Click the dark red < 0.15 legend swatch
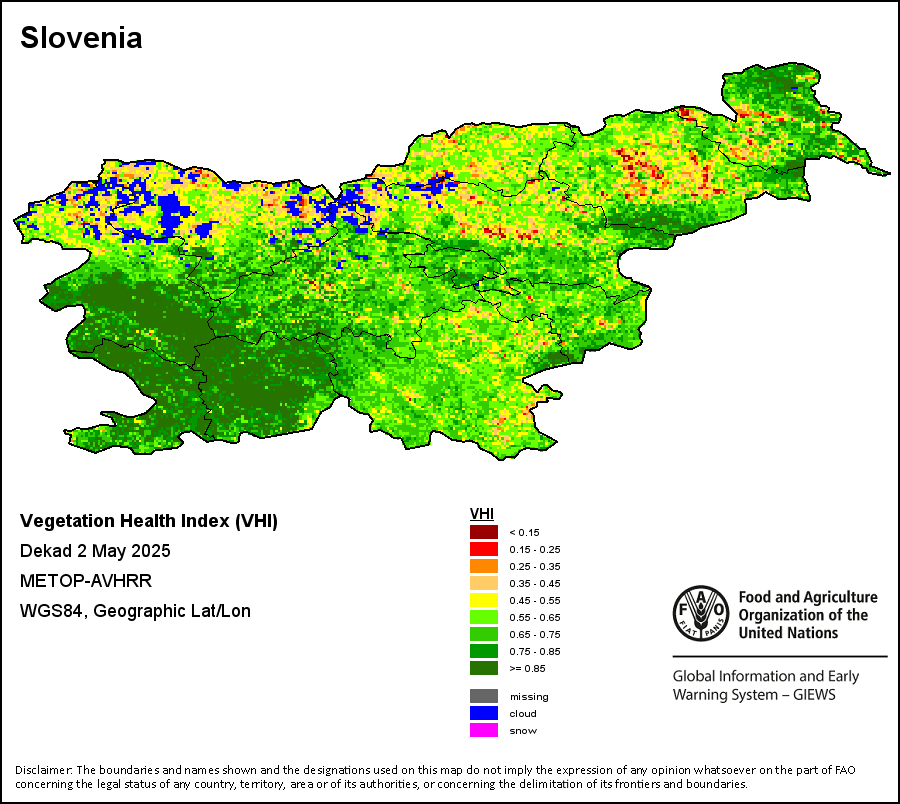 tap(484, 532)
